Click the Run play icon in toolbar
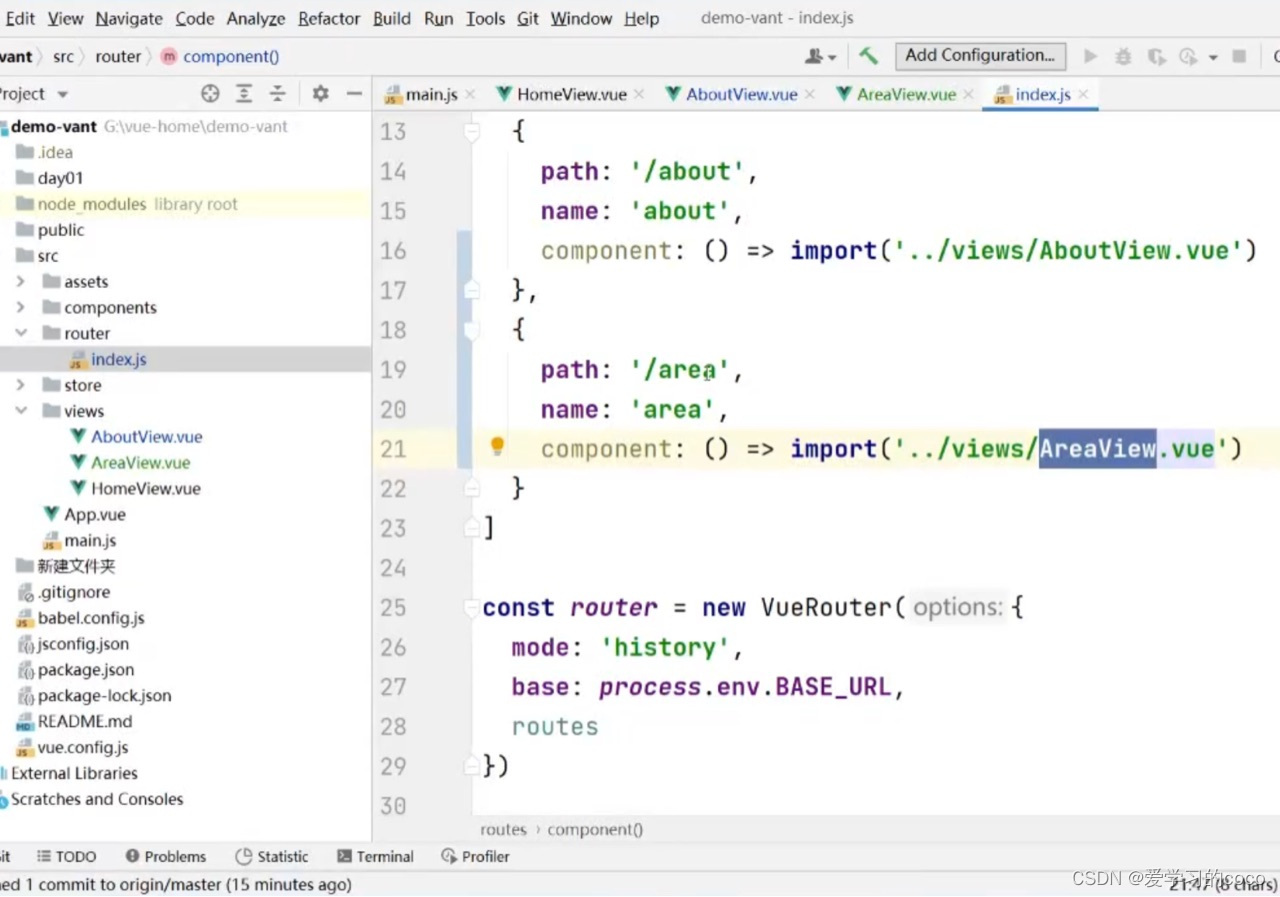This screenshot has height=897, width=1280. pyautogui.click(x=1091, y=57)
